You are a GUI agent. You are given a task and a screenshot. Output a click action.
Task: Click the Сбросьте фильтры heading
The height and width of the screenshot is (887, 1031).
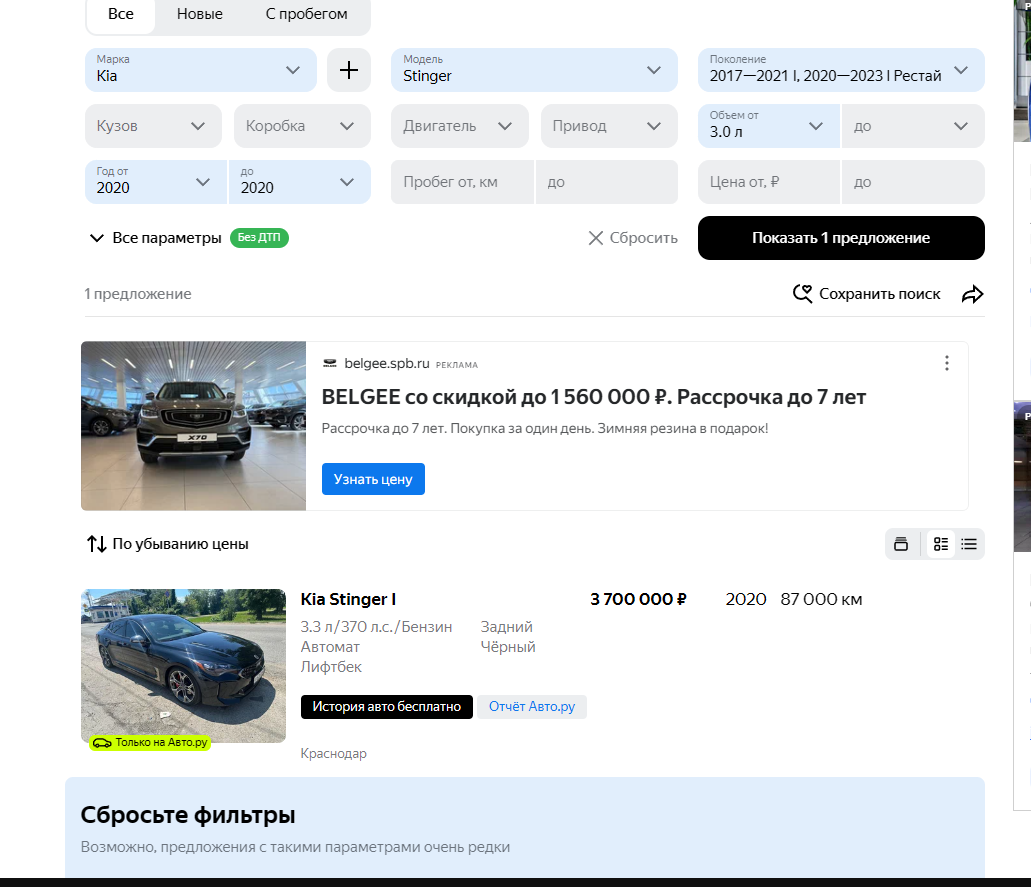pyautogui.click(x=188, y=815)
